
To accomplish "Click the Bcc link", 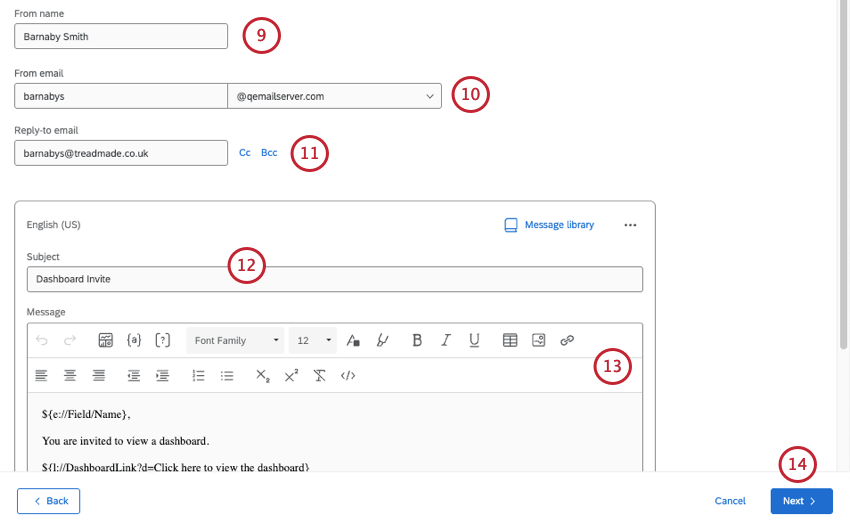I will pyautogui.click(x=269, y=153).
